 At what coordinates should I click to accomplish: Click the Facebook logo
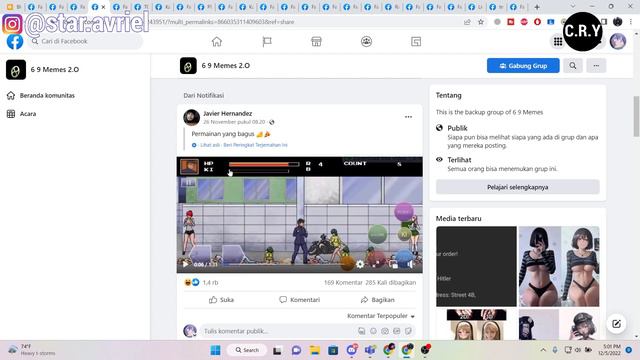pos(15,42)
